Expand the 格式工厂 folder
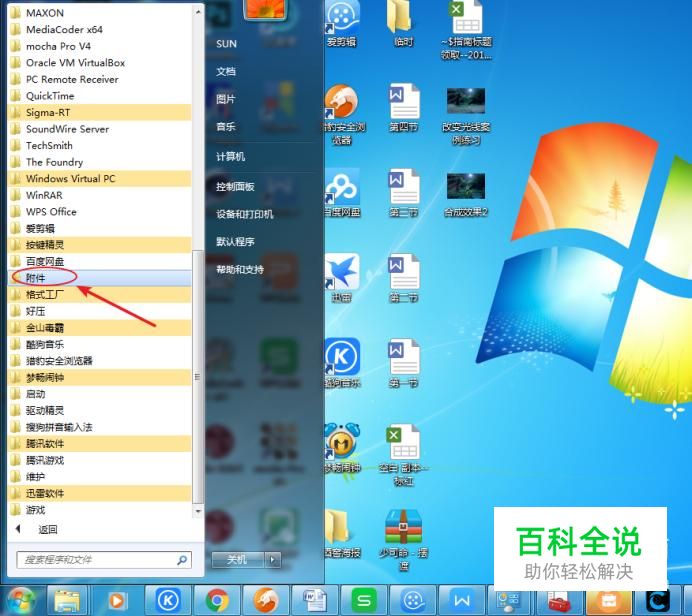The height and width of the screenshot is (616, 692). (100, 294)
